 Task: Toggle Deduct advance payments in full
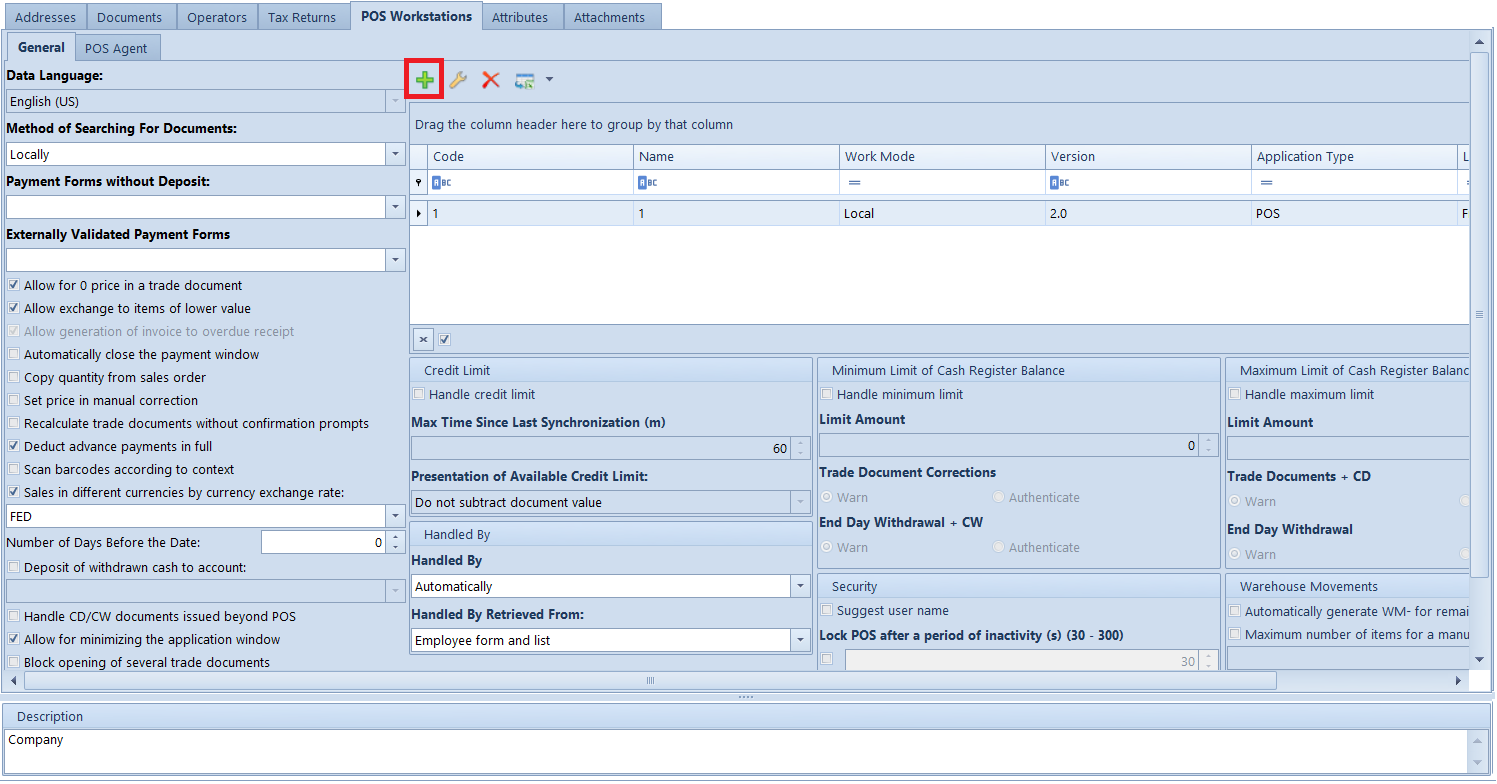point(14,447)
